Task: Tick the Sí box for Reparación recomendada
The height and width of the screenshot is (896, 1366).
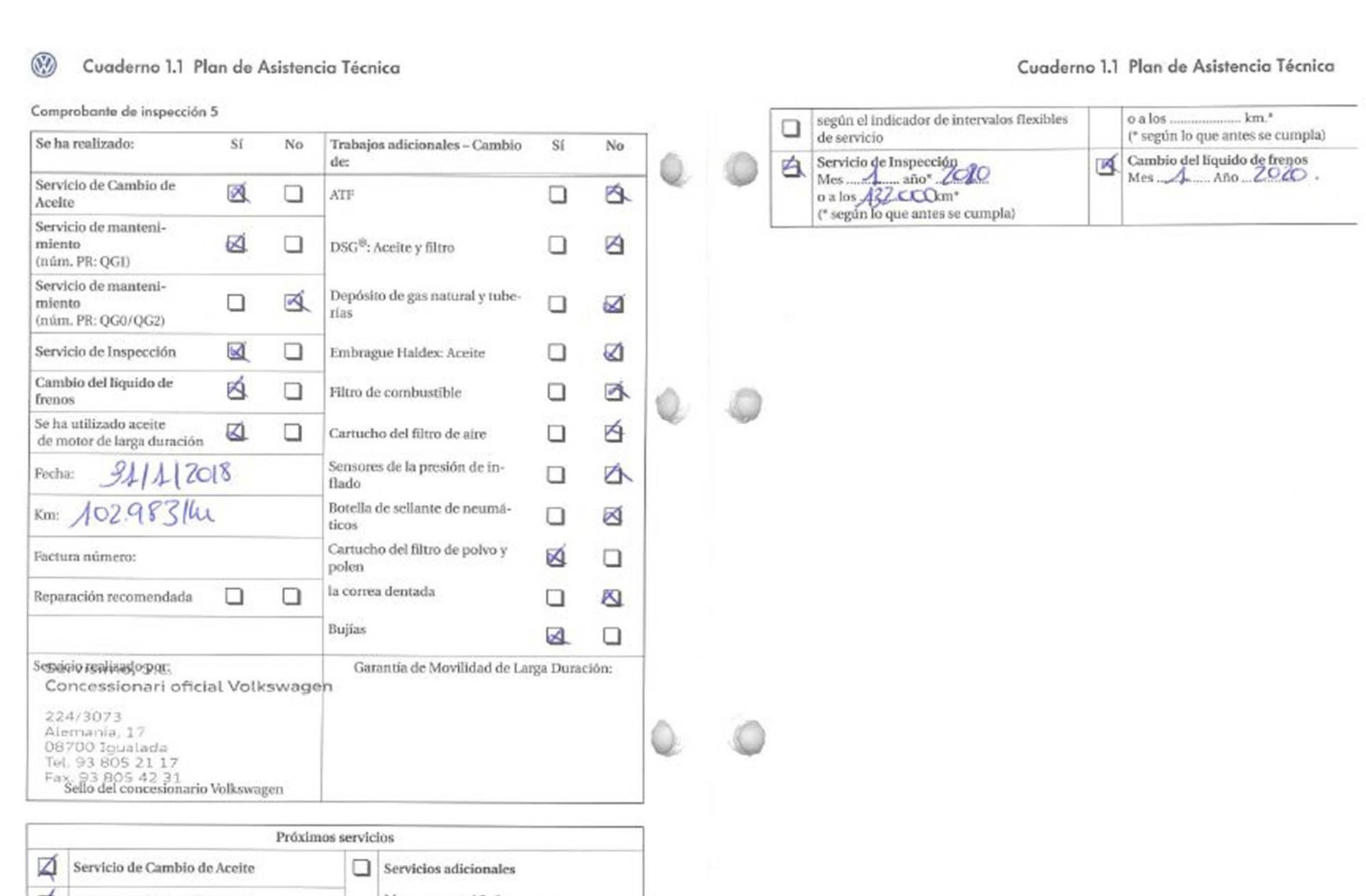Action: tap(235, 596)
